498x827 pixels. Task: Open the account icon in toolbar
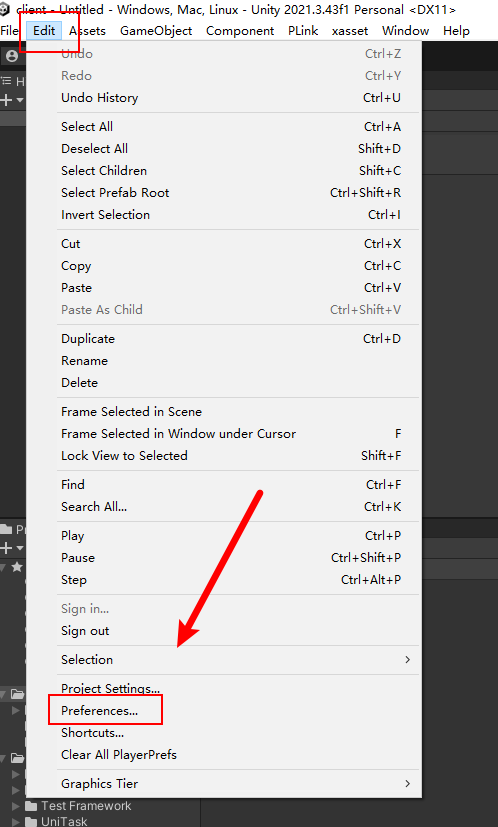(12, 56)
